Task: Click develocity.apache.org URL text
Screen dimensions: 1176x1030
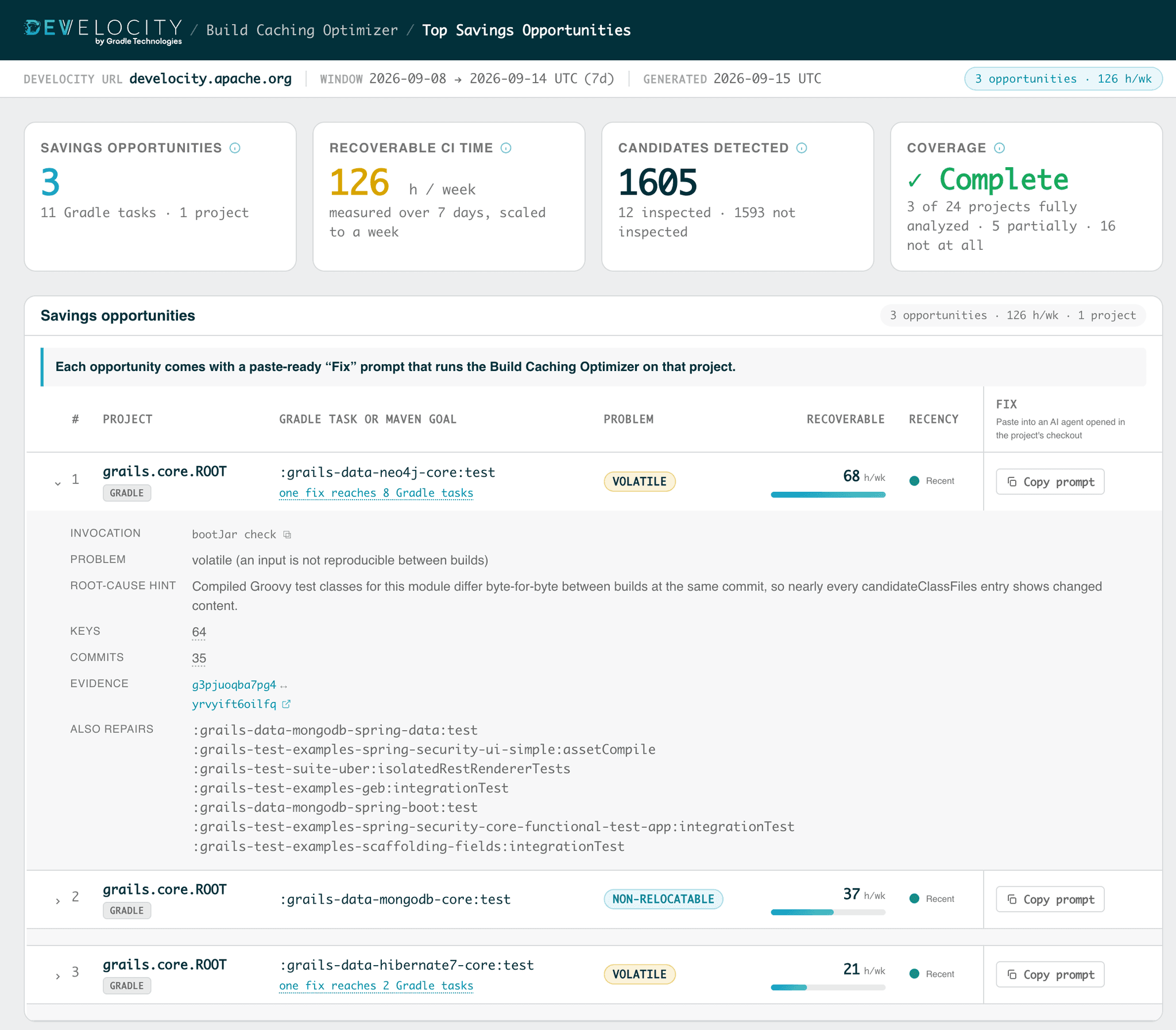Action: point(210,79)
